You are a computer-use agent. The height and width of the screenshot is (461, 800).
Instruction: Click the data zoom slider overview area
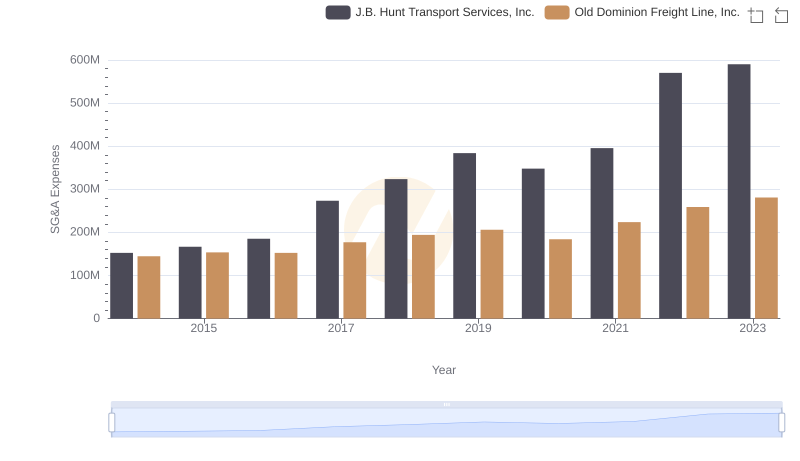pos(446,423)
